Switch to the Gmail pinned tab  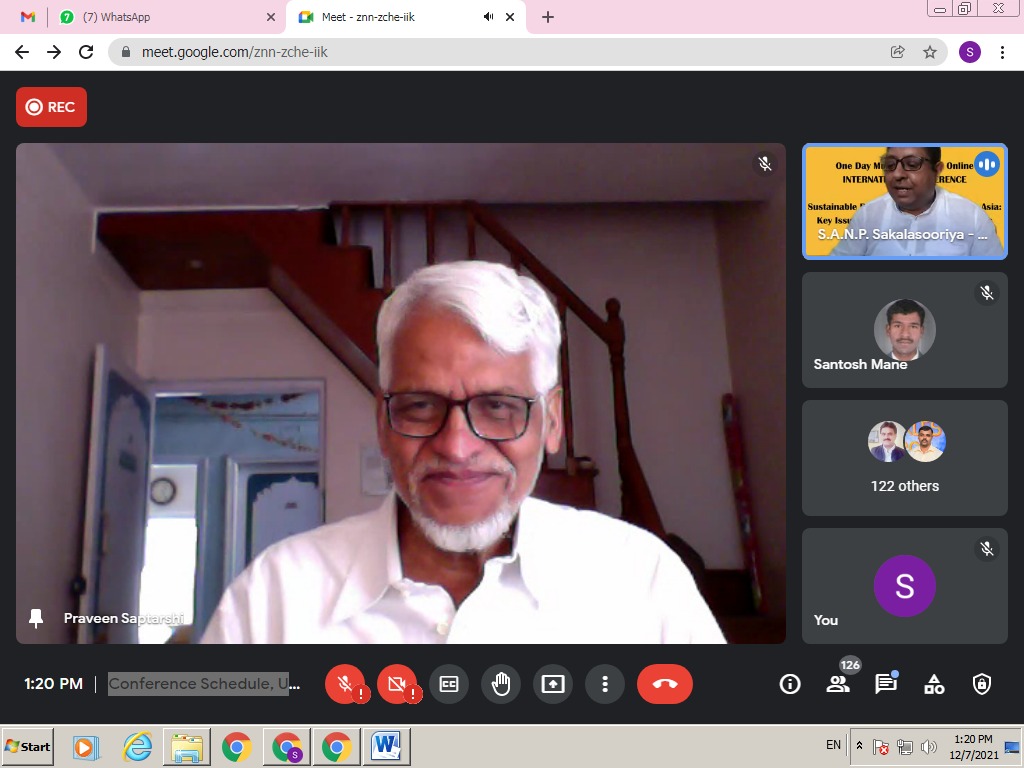[28, 17]
